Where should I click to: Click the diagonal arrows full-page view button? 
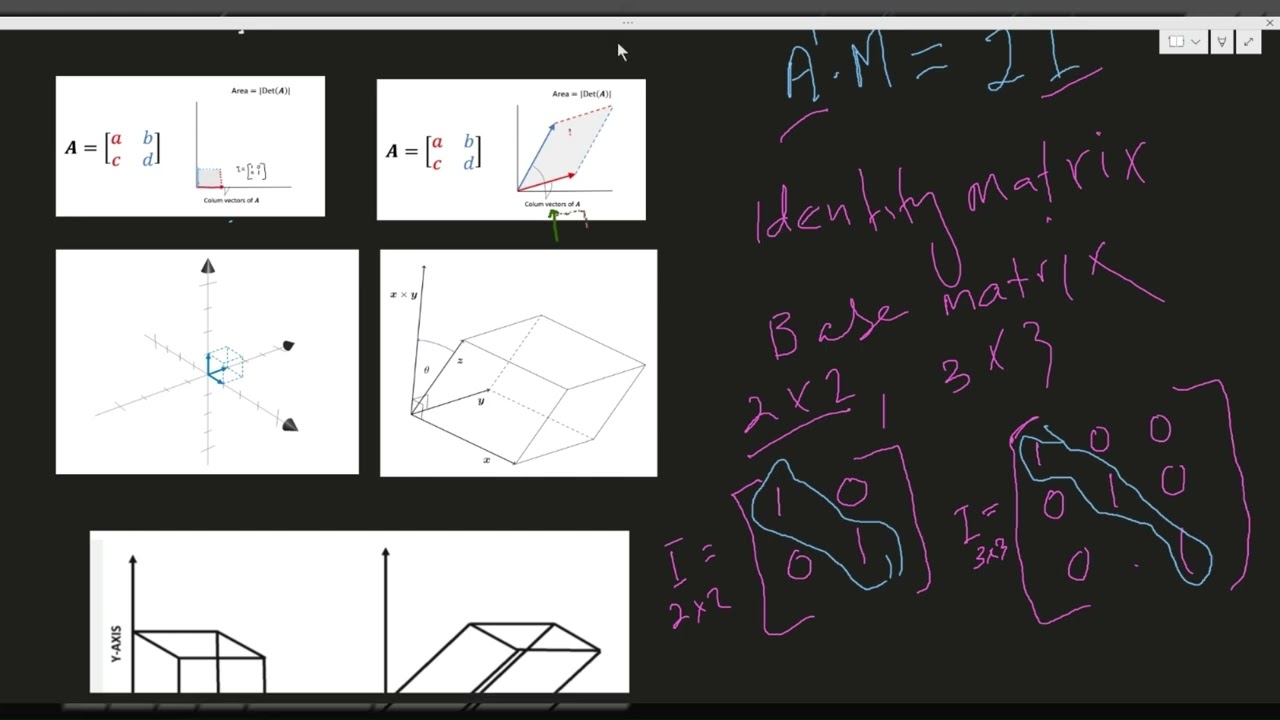tap(1248, 42)
